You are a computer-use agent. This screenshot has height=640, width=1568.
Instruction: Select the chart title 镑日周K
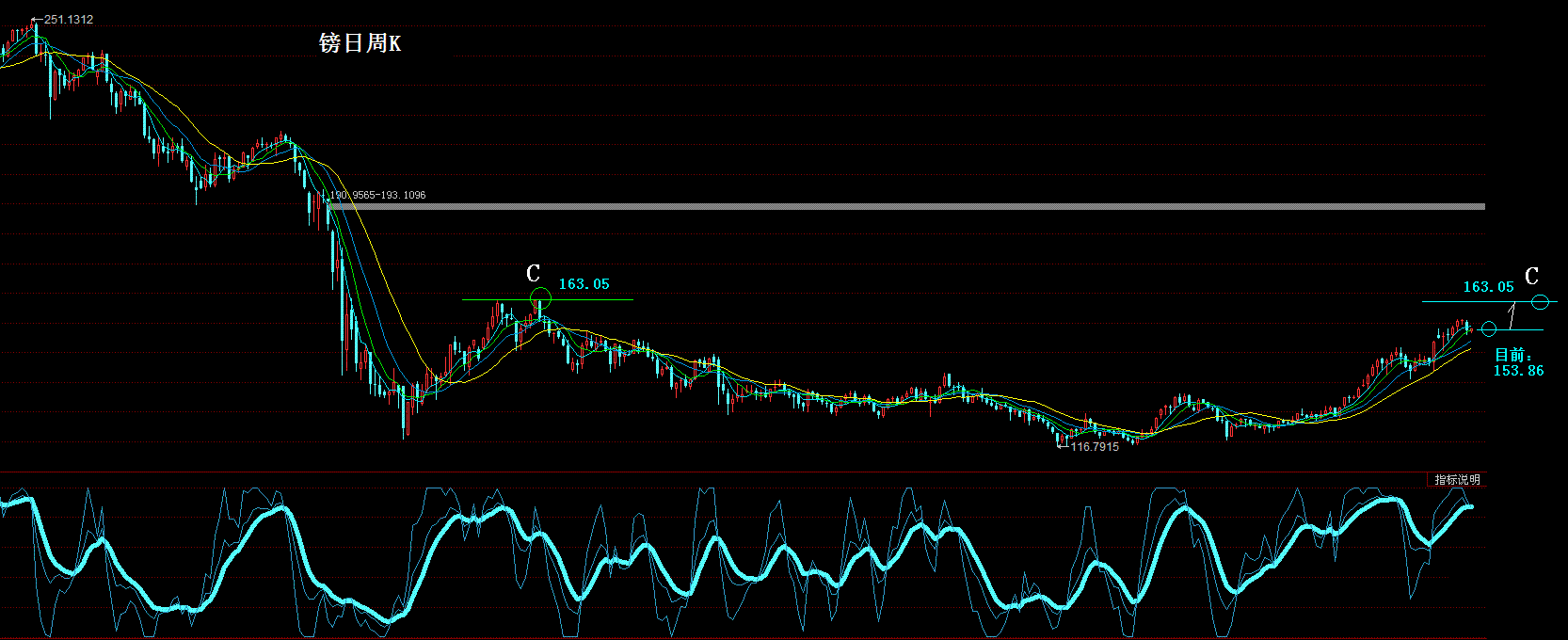pos(360,43)
